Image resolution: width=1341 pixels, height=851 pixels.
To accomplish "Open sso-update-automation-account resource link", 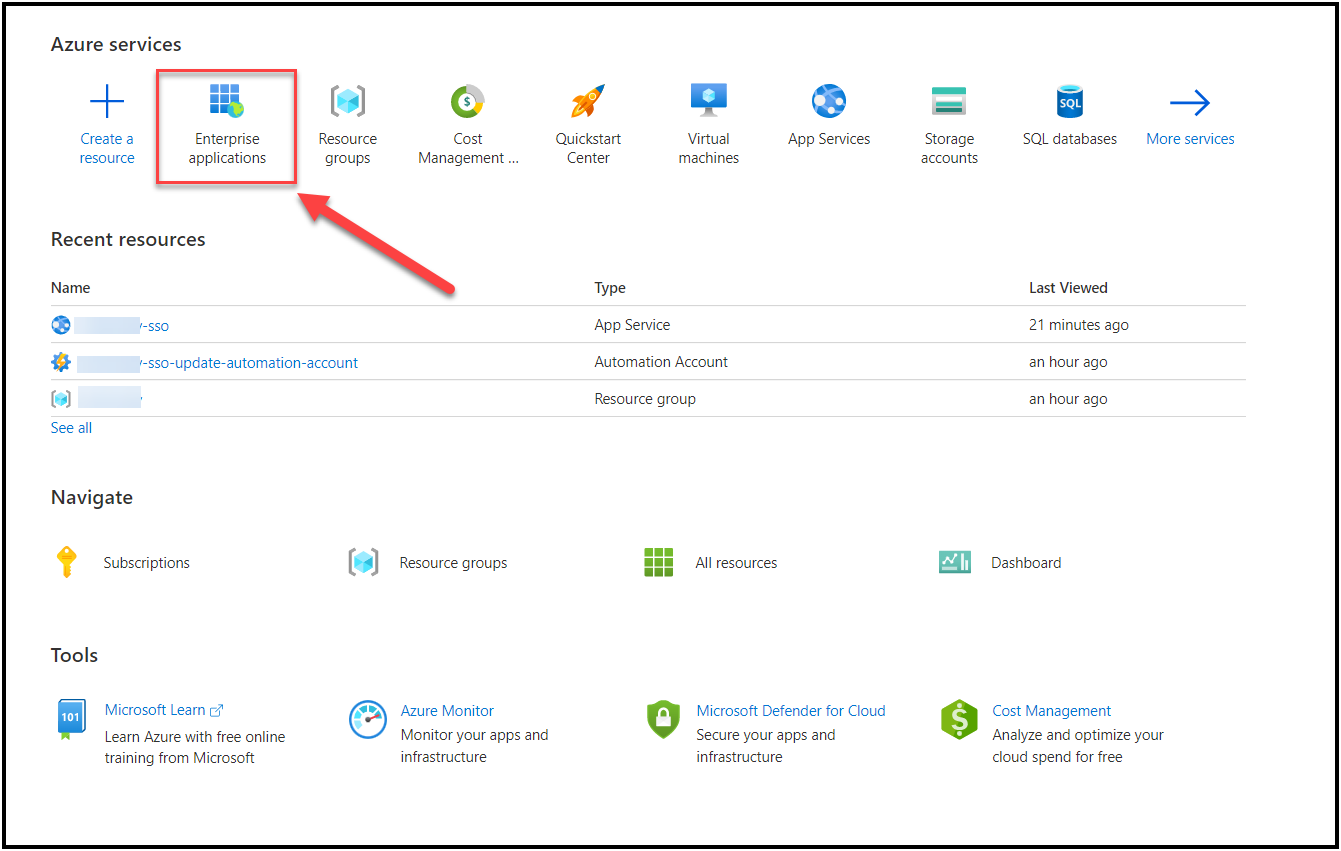I will pos(249,363).
